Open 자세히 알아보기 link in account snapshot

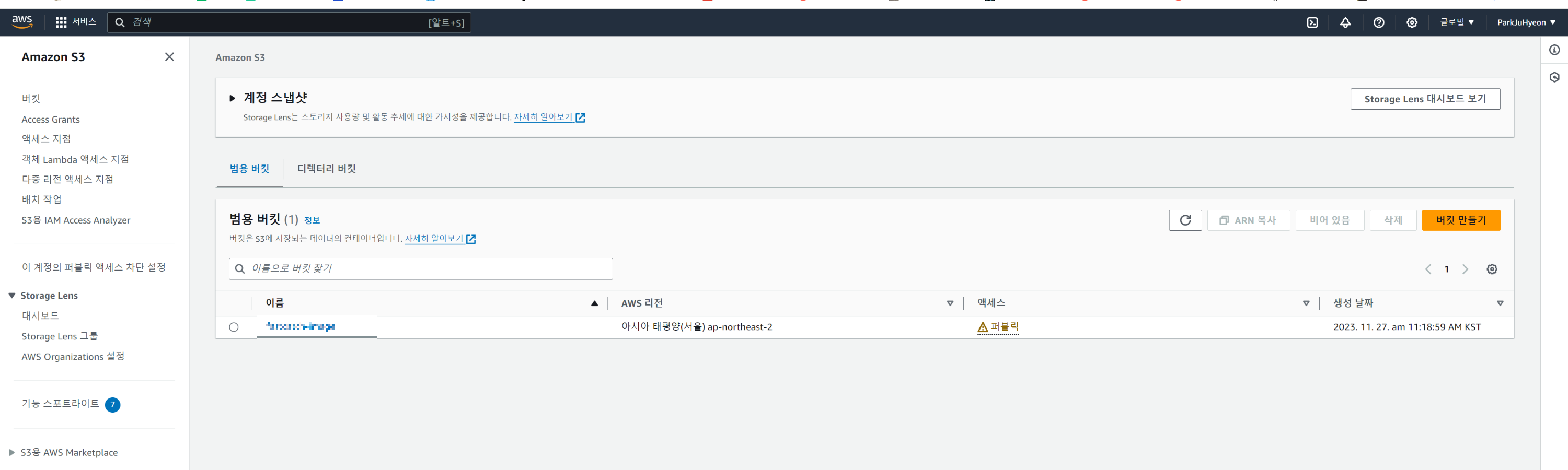coord(543,117)
